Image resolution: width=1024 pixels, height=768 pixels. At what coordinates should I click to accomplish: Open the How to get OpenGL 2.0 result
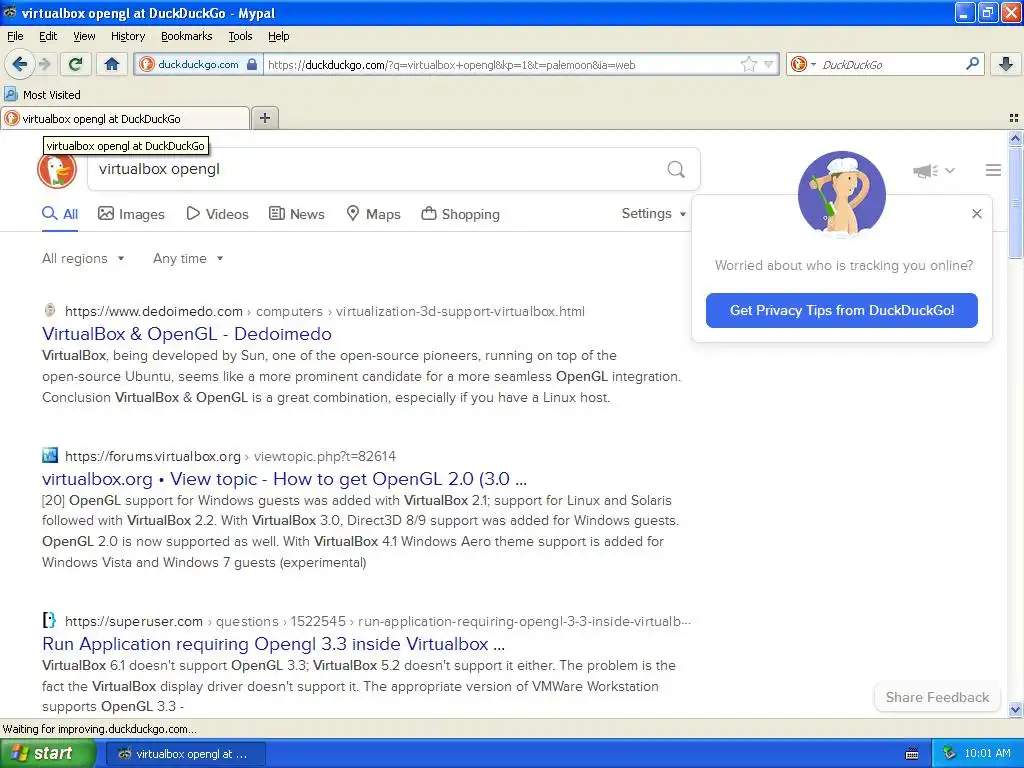click(x=284, y=479)
